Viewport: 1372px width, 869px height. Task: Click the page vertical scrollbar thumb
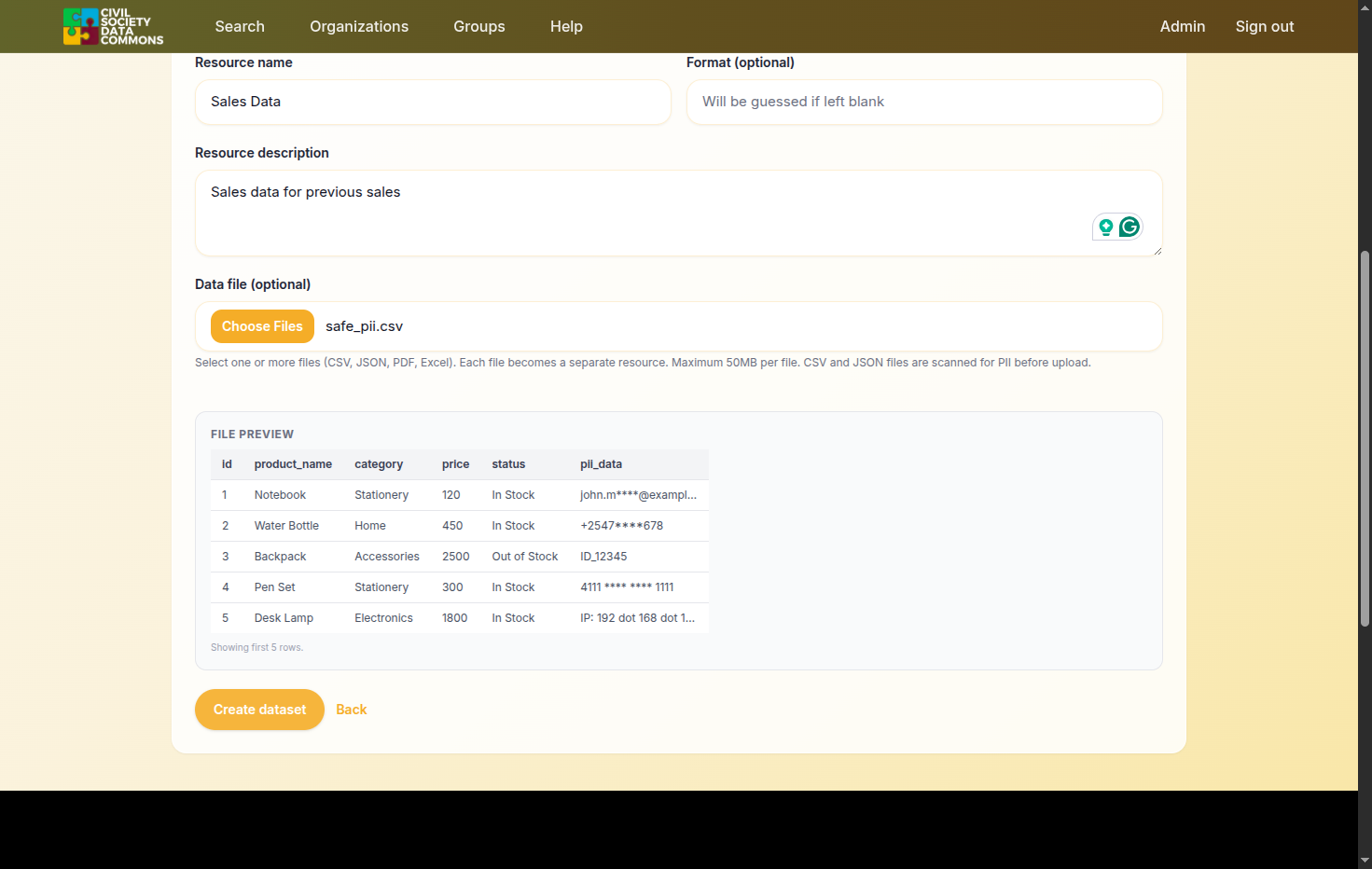[x=1365, y=438]
